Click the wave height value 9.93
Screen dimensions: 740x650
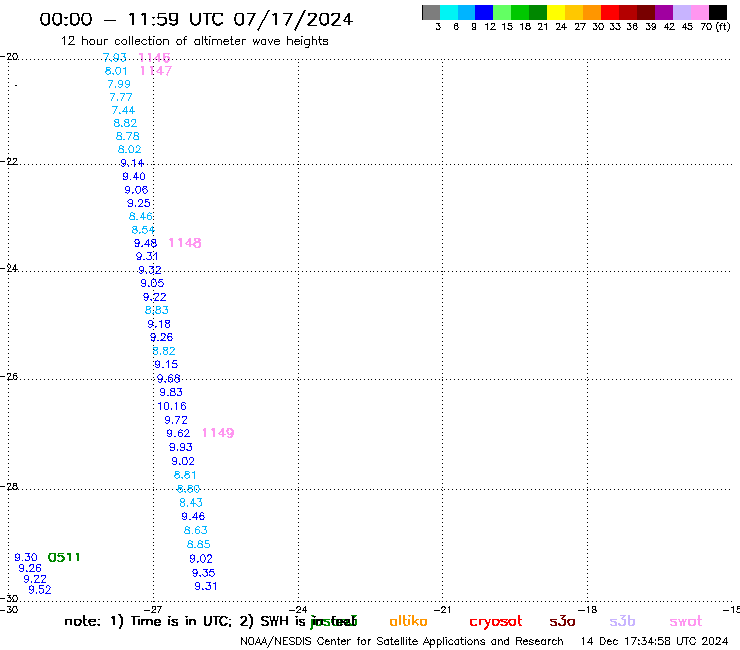tap(181, 447)
